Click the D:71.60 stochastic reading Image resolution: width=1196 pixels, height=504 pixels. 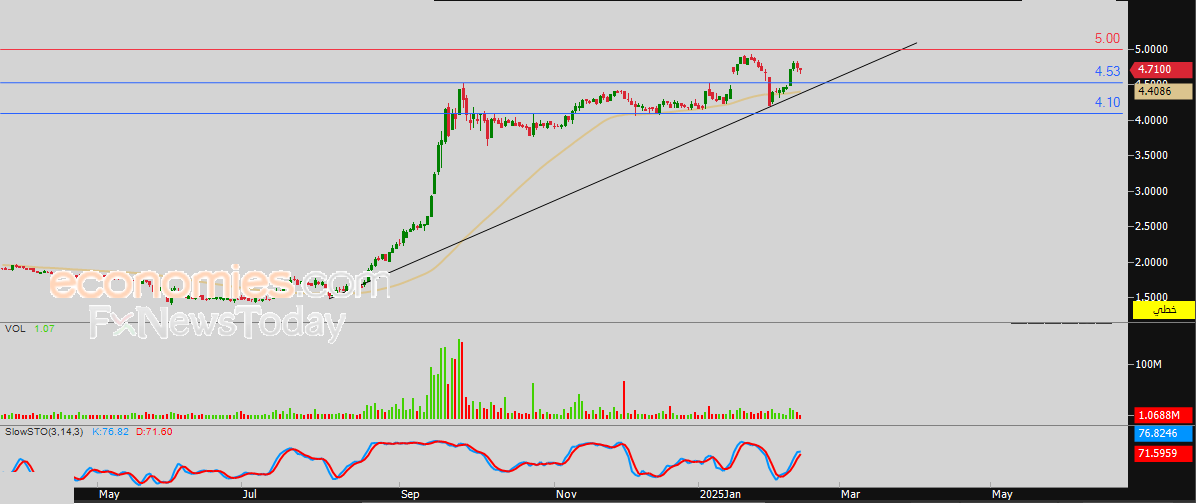pyautogui.click(x=154, y=432)
